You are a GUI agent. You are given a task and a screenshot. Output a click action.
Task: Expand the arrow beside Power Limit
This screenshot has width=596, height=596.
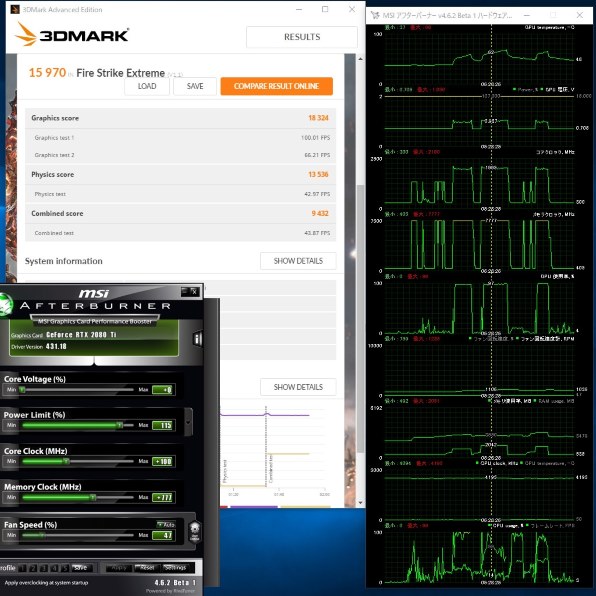(x=189, y=422)
